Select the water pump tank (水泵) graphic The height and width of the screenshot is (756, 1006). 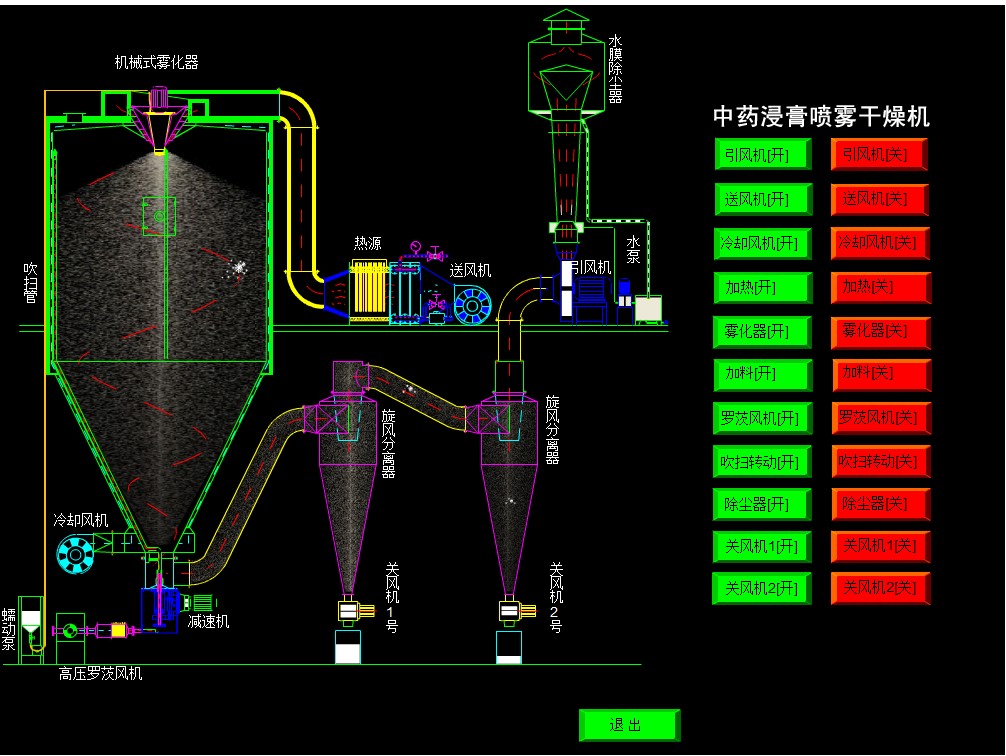click(649, 308)
